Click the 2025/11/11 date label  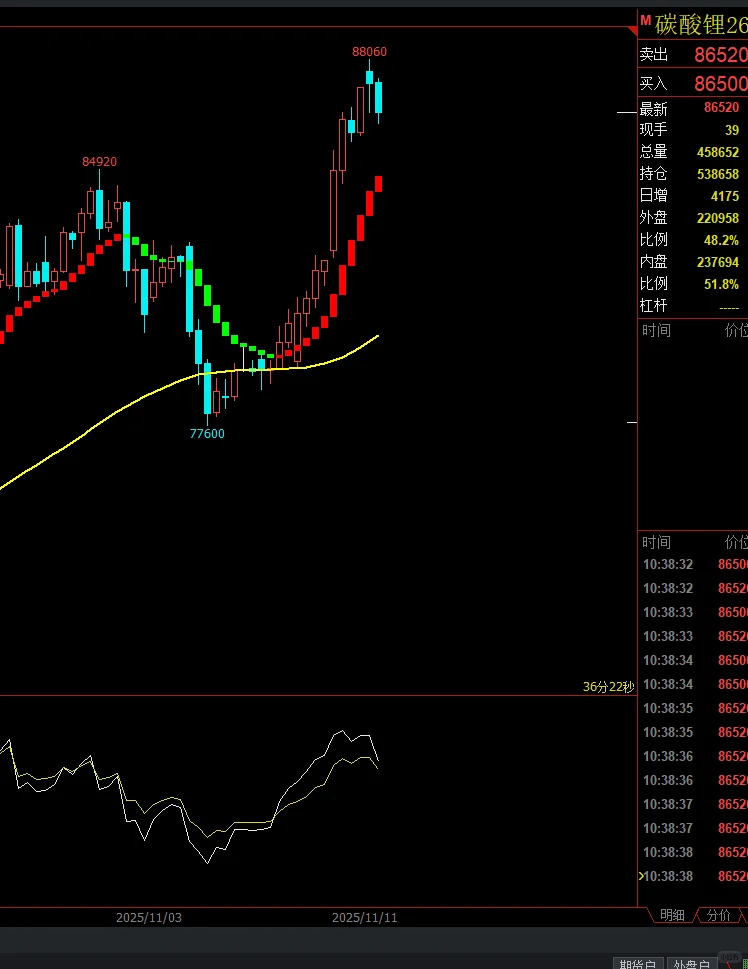tap(365, 918)
